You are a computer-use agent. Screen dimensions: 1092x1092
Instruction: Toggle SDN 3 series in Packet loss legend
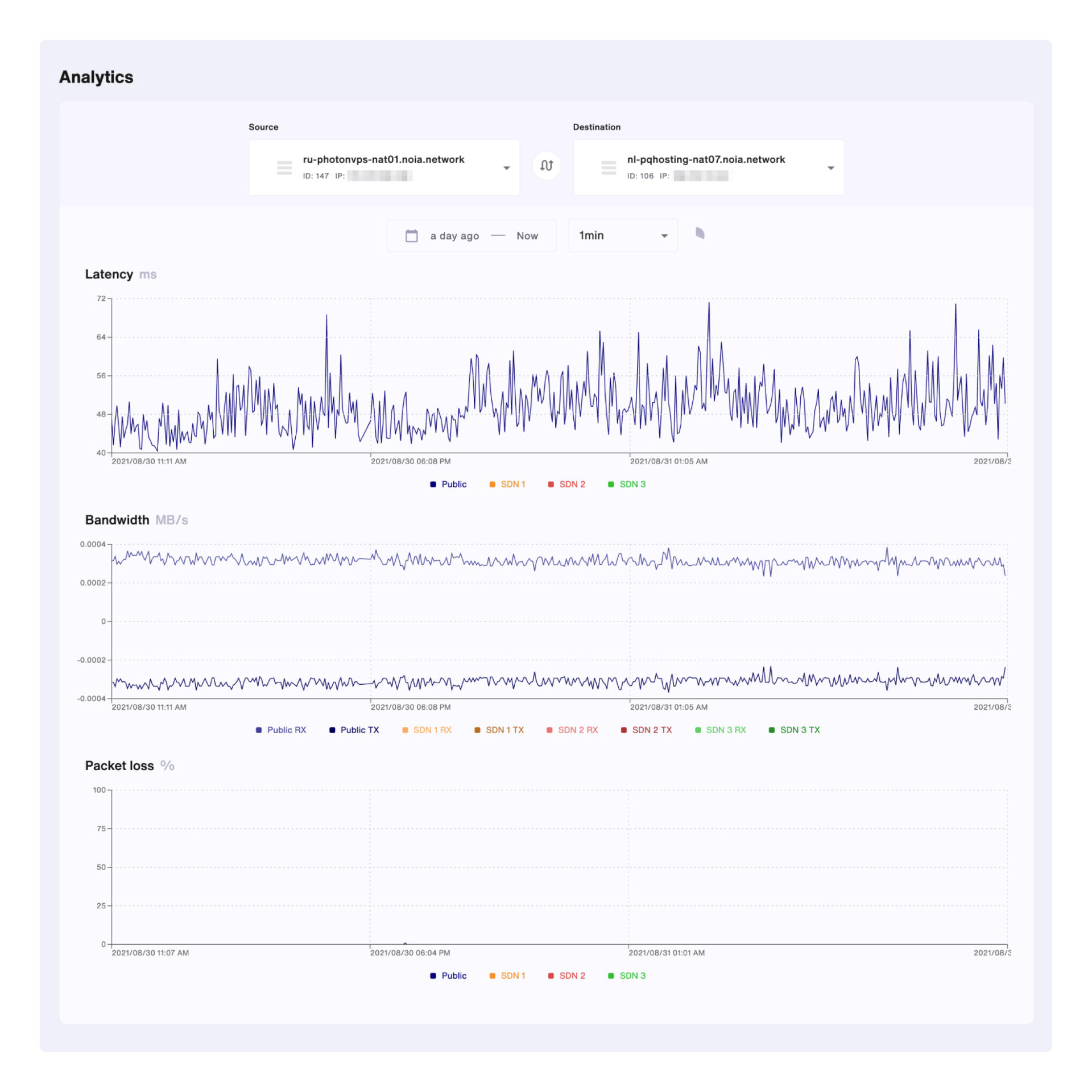tap(631, 975)
